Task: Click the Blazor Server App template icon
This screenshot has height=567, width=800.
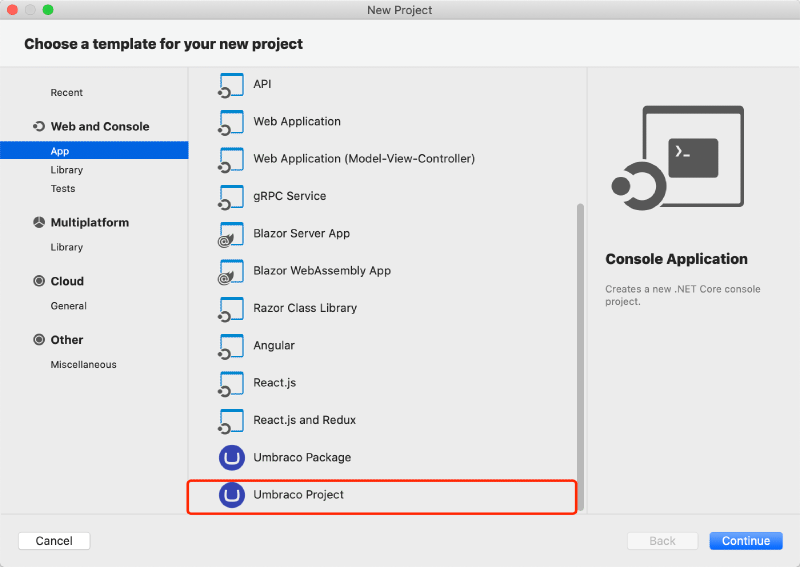Action: click(x=231, y=234)
